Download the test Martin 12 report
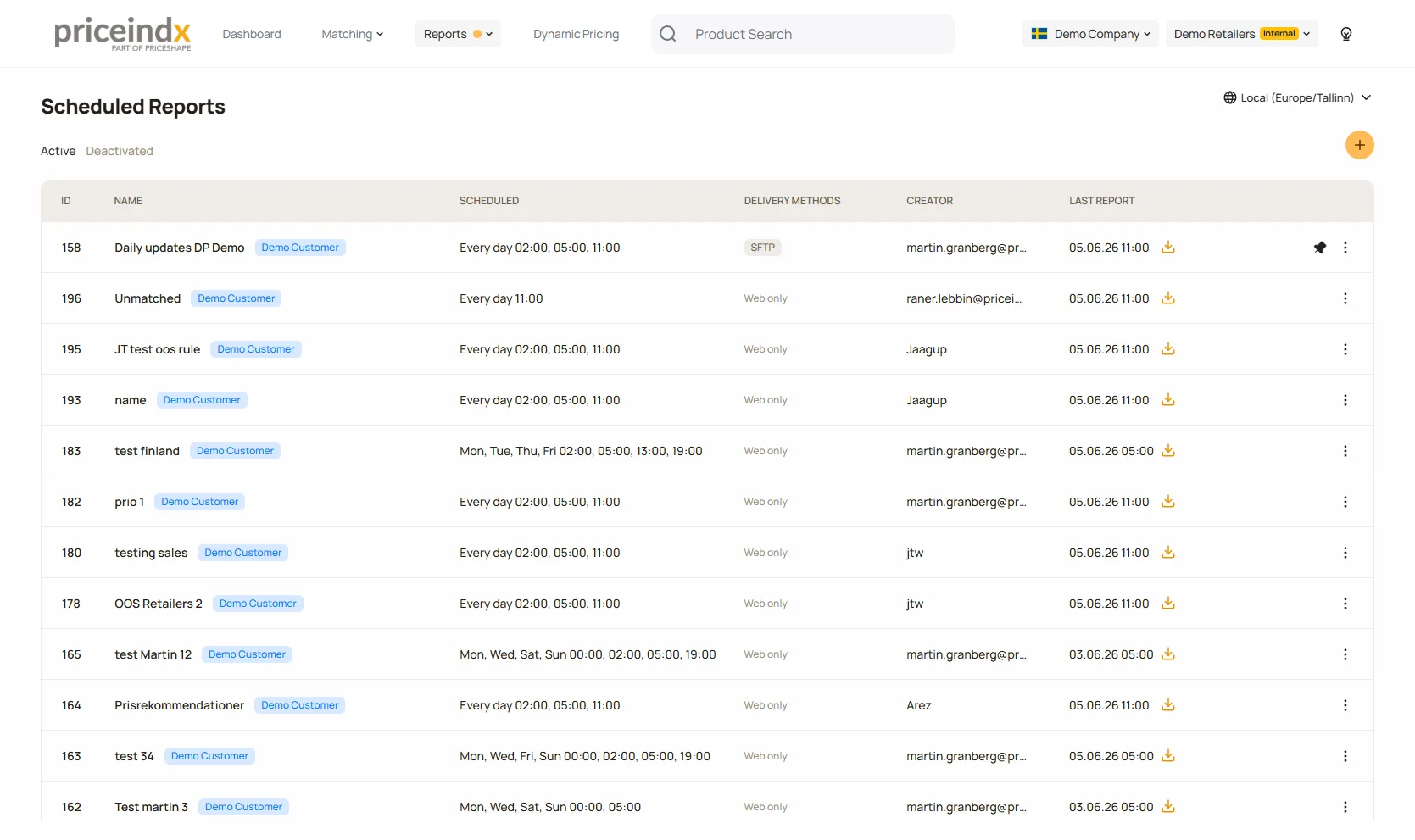 click(x=1167, y=654)
